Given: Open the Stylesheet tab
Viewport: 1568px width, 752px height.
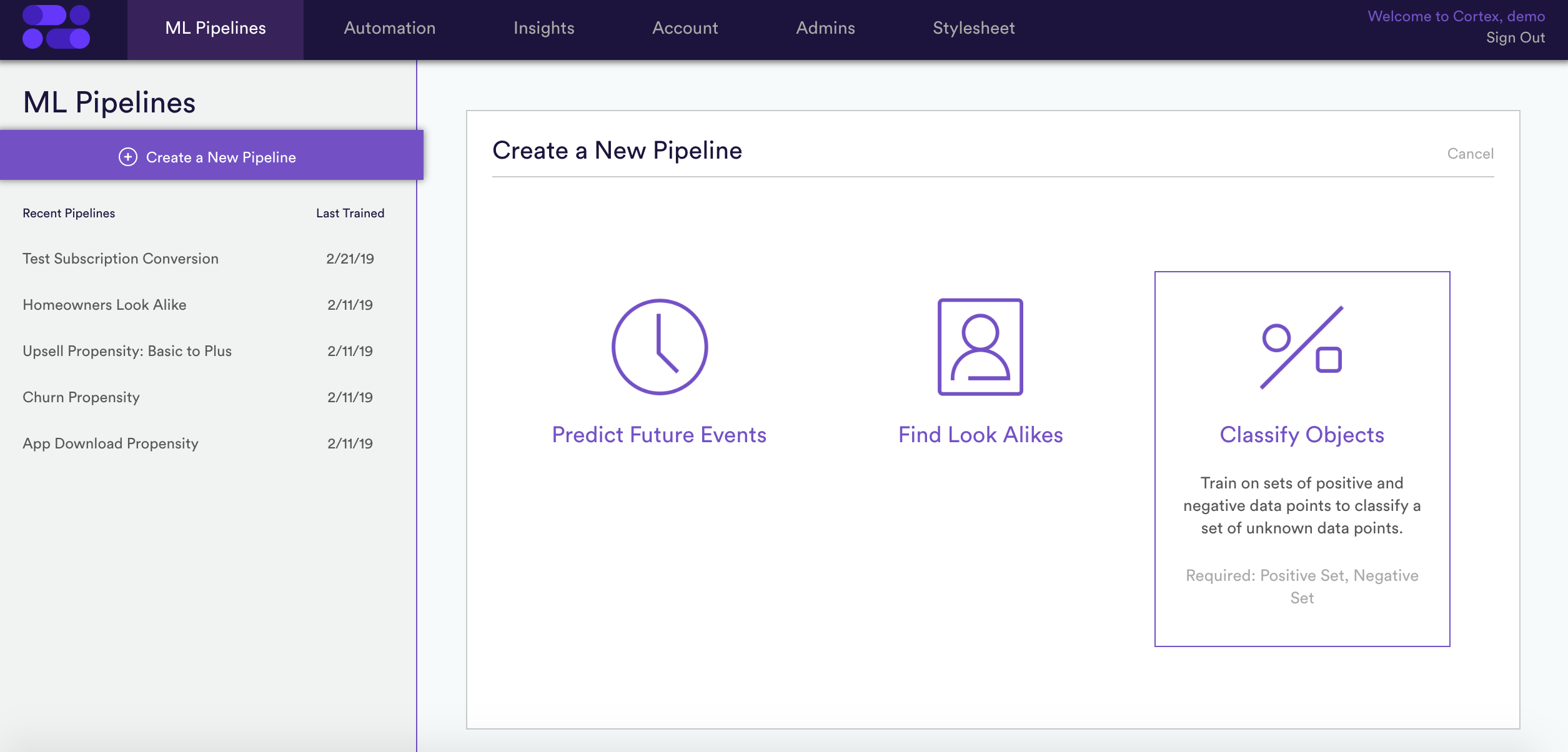Looking at the screenshot, I should (x=974, y=28).
